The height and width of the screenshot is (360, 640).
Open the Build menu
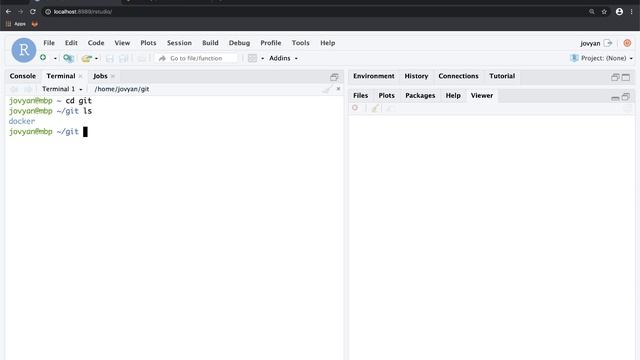(x=210, y=43)
